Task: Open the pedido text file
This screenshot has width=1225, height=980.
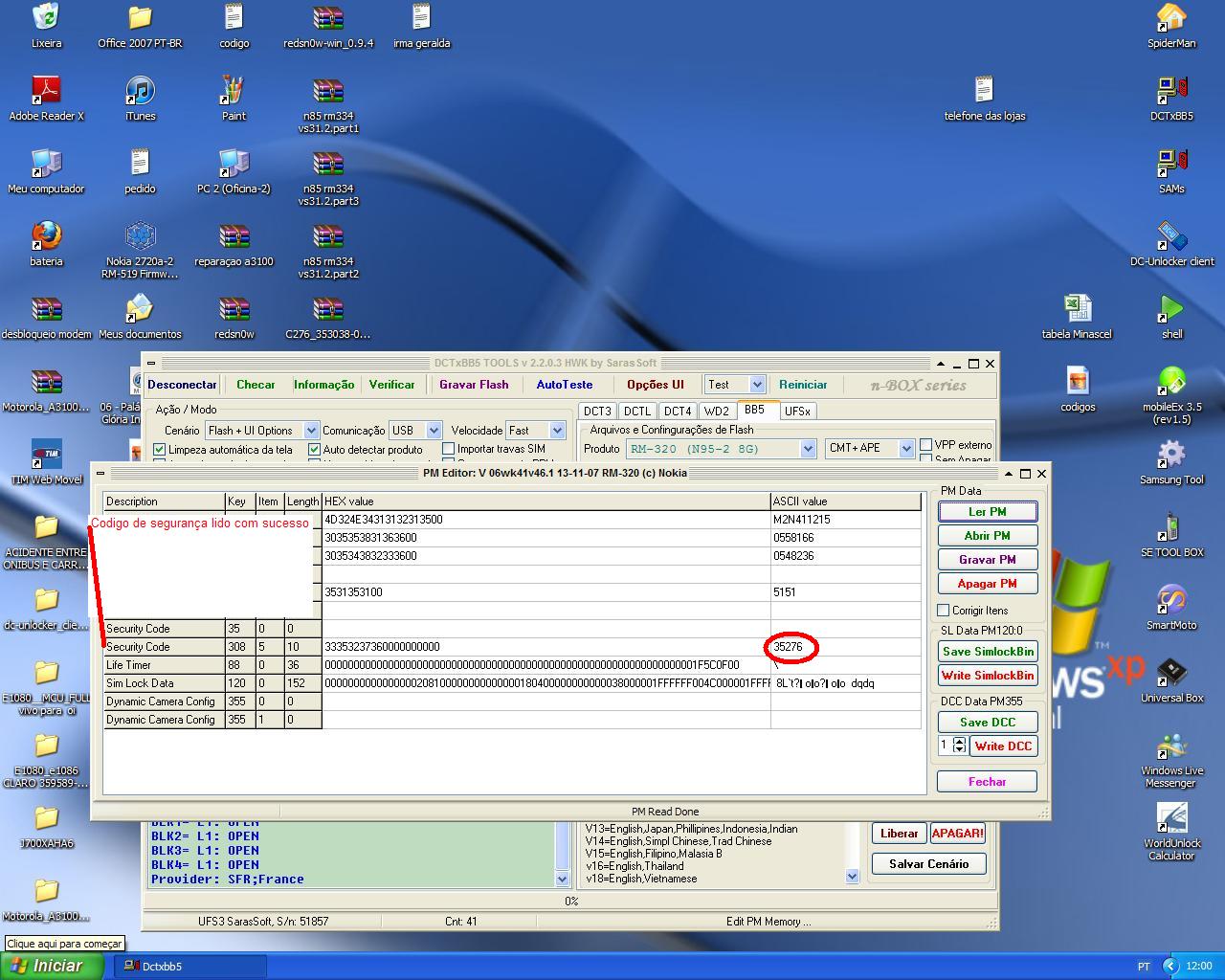Action: point(140,171)
